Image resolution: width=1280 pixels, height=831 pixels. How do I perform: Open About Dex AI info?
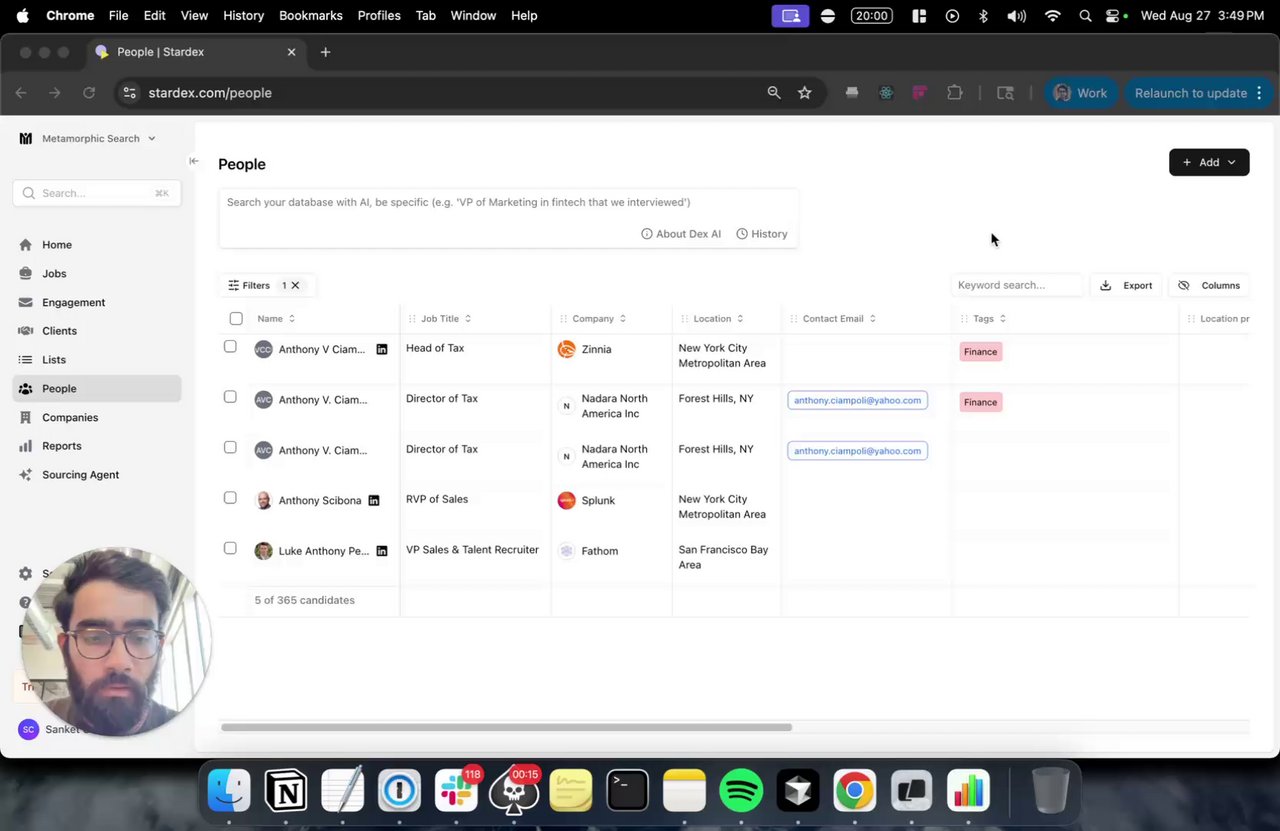pyautogui.click(x=681, y=234)
